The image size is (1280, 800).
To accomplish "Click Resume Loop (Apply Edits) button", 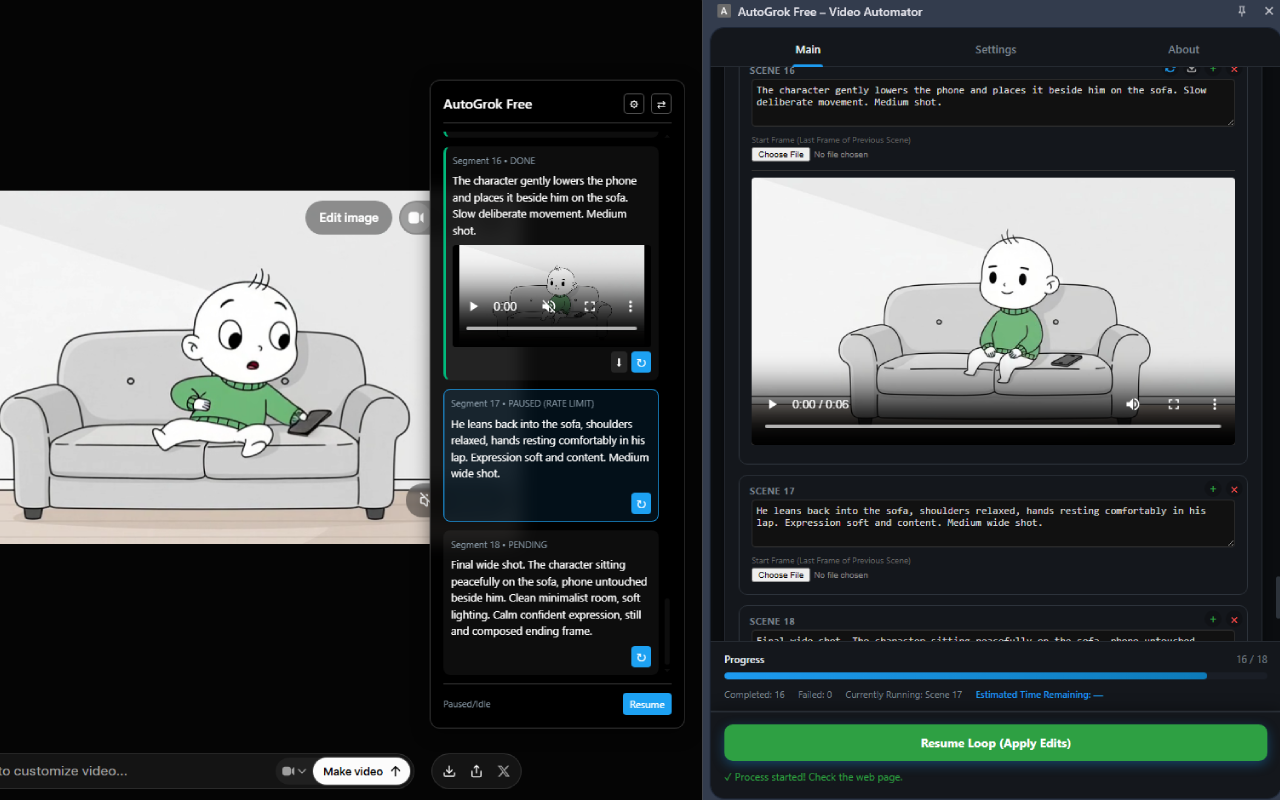I will pos(995,743).
